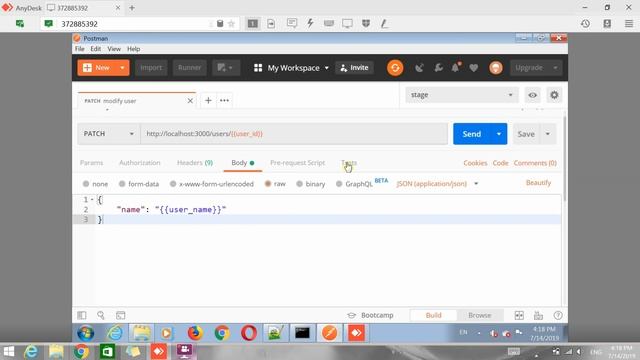Click new window icon dropdown in header
This screenshot has width=640, height=360.
point(226,68)
